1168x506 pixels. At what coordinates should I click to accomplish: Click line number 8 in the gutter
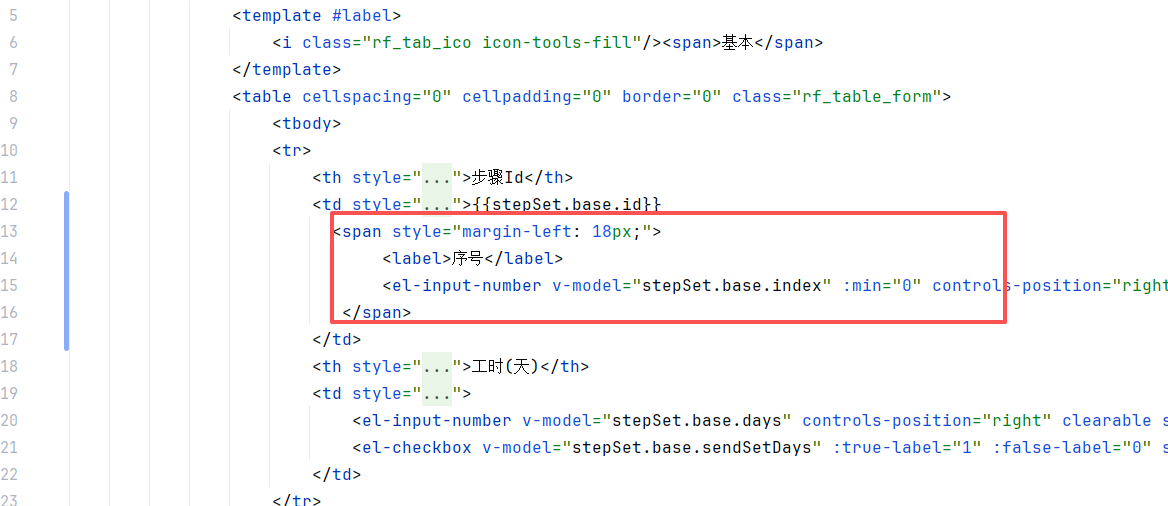coord(13,96)
